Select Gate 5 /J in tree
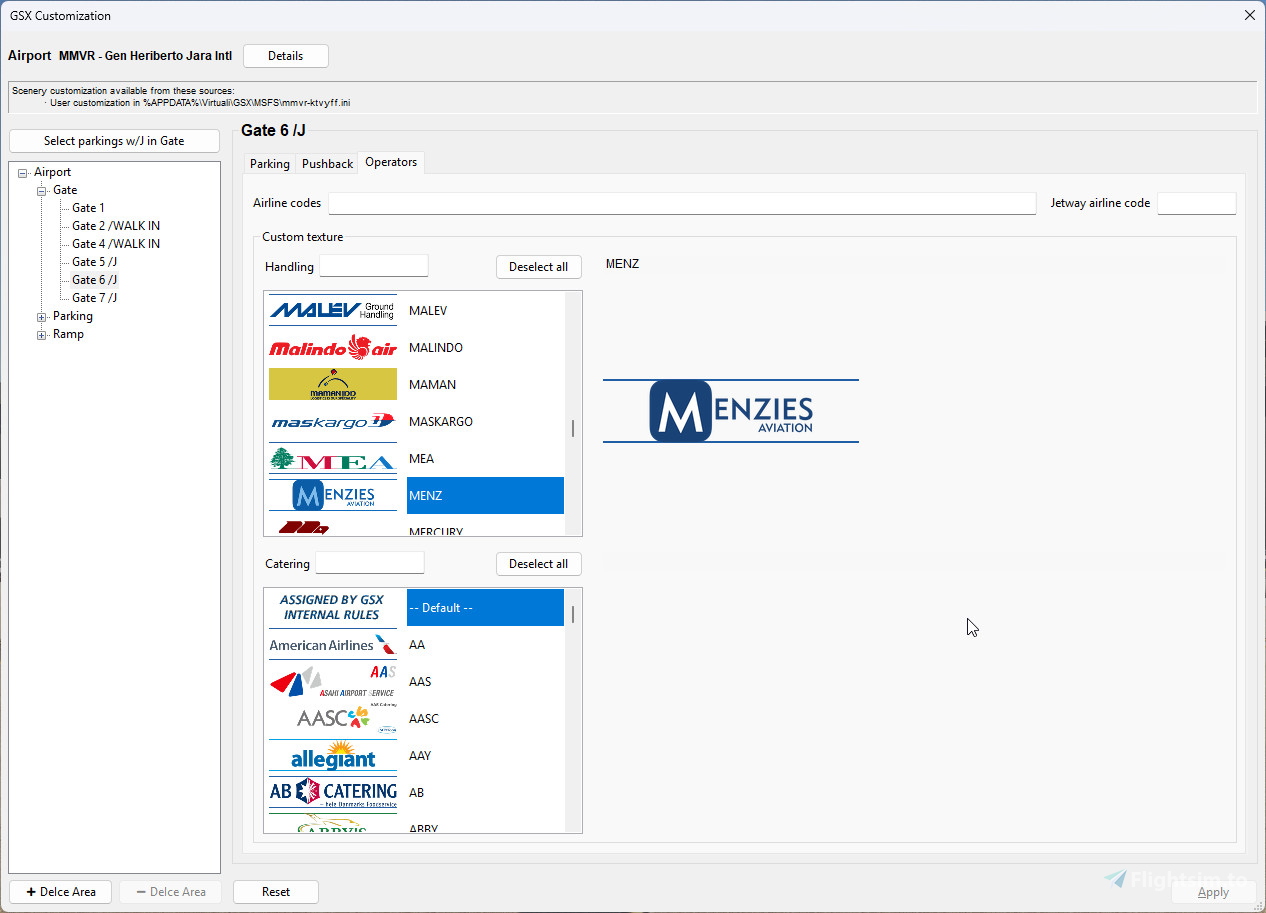 pyautogui.click(x=94, y=262)
